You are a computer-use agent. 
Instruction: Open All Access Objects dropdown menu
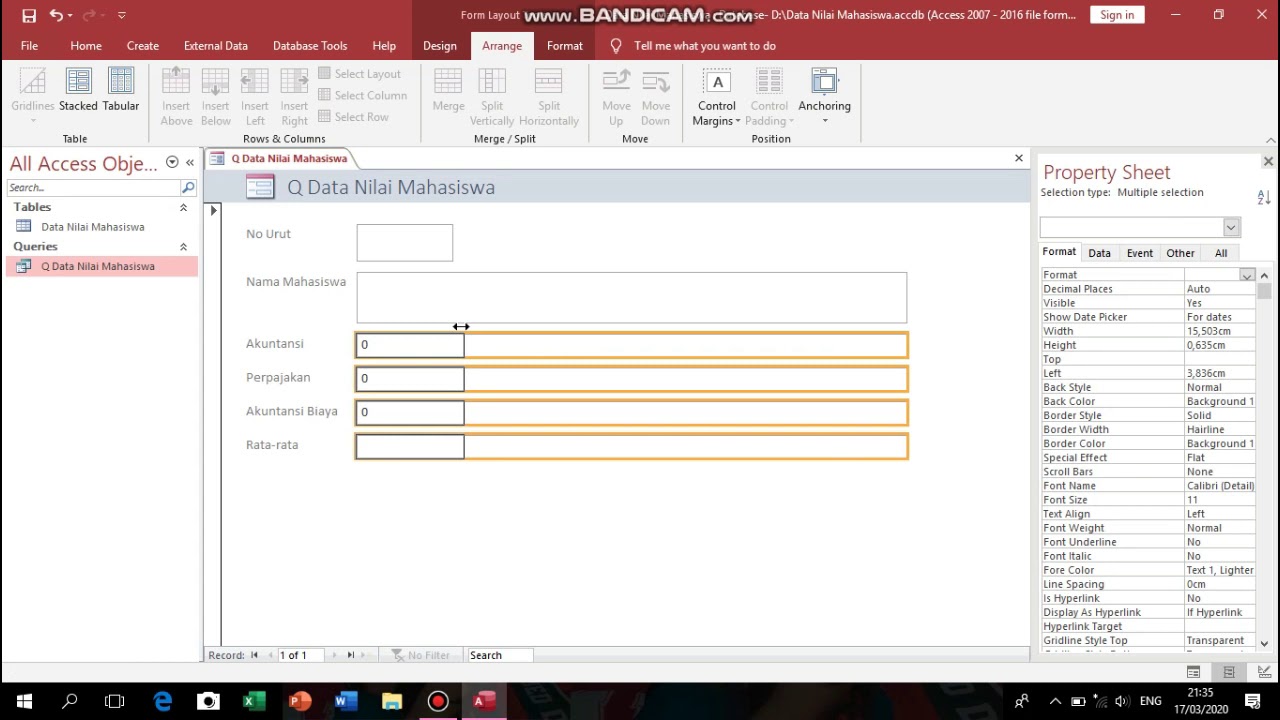coord(172,162)
